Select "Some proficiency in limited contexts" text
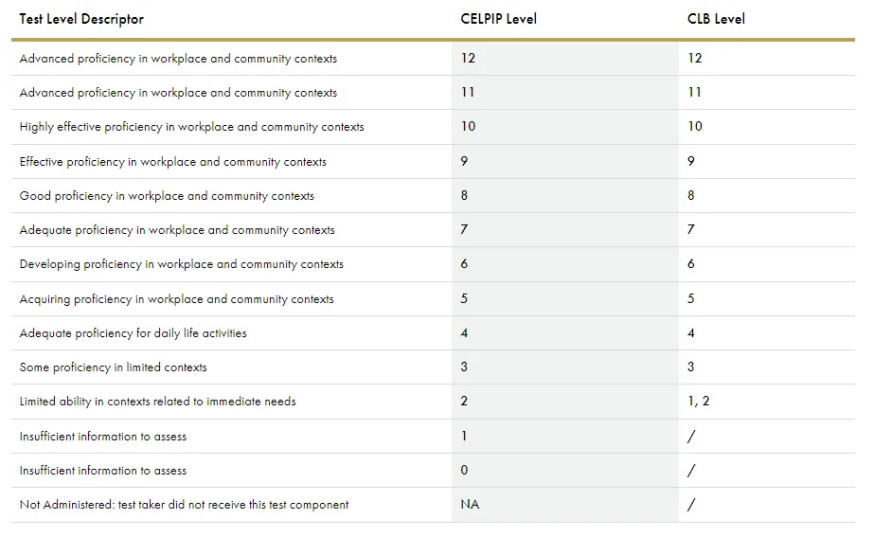 pyautogui.click(x=113, y=367)
